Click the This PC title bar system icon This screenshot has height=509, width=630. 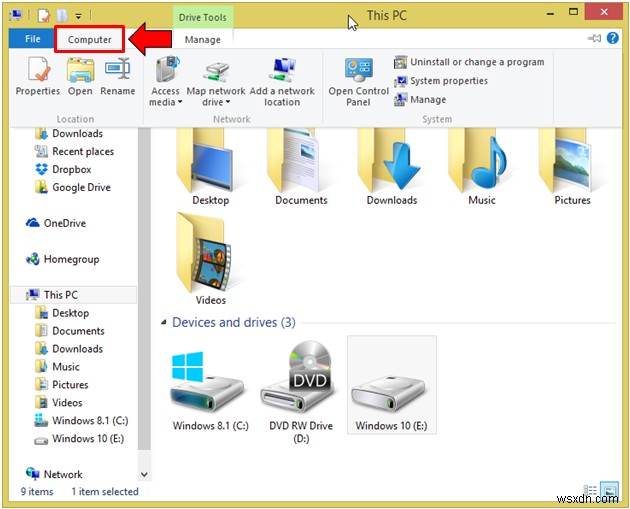[x=16, y=15]
